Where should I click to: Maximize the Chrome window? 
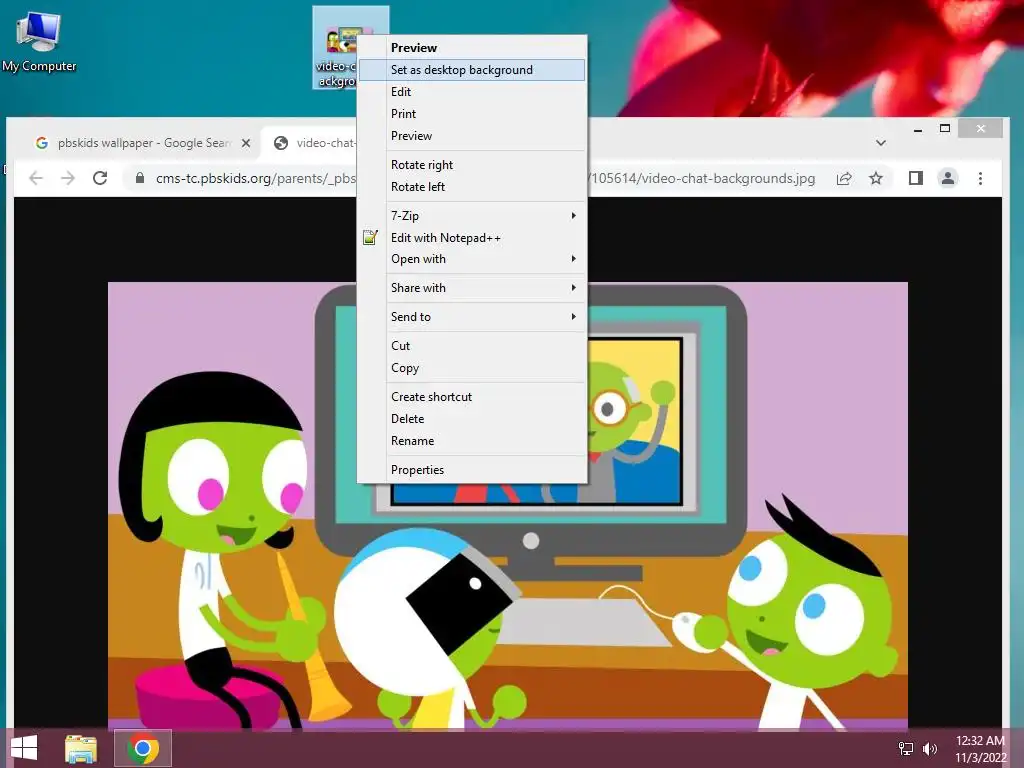[x=944, y=129]
